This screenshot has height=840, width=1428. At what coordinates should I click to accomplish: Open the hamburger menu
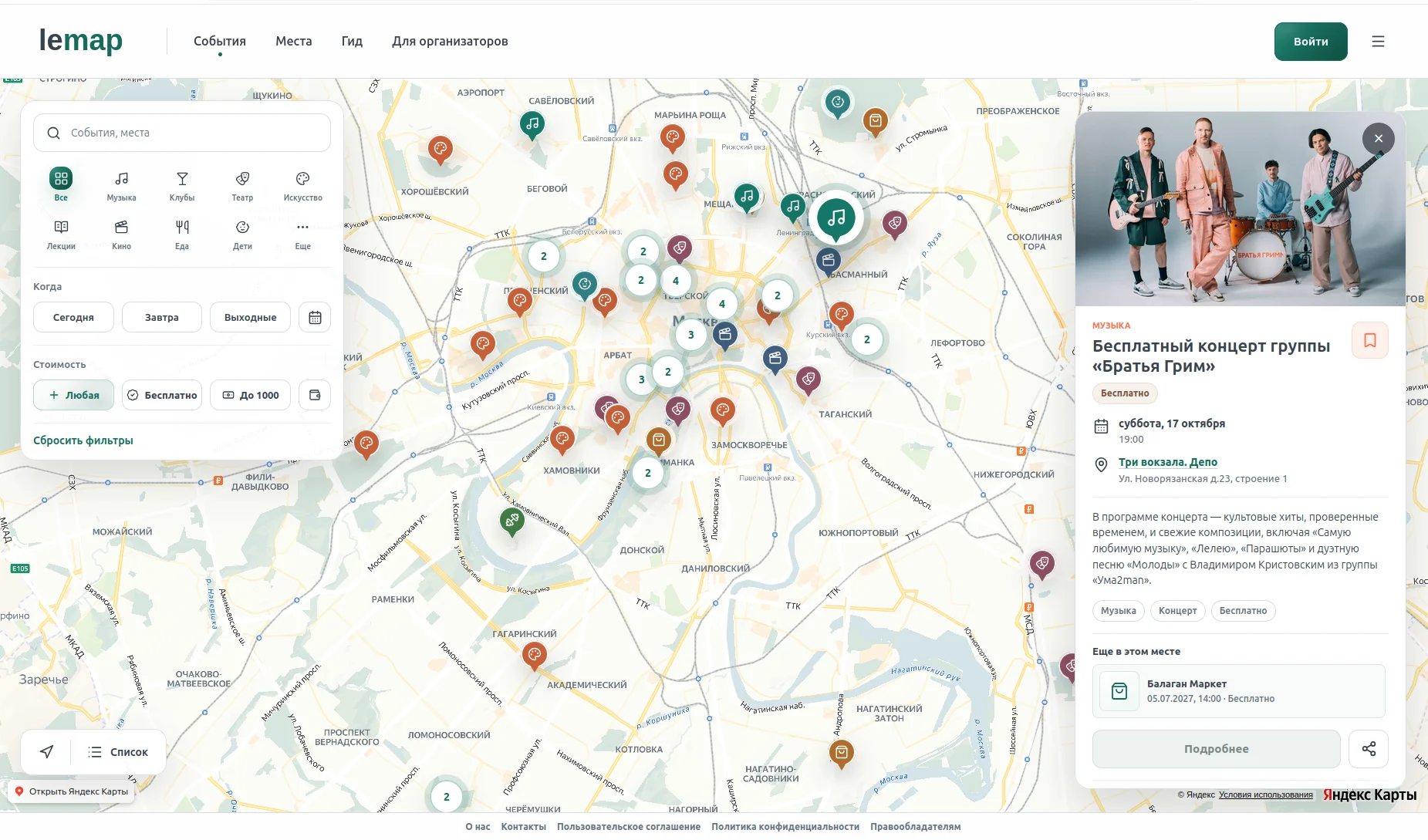[x=1378, y=42]
